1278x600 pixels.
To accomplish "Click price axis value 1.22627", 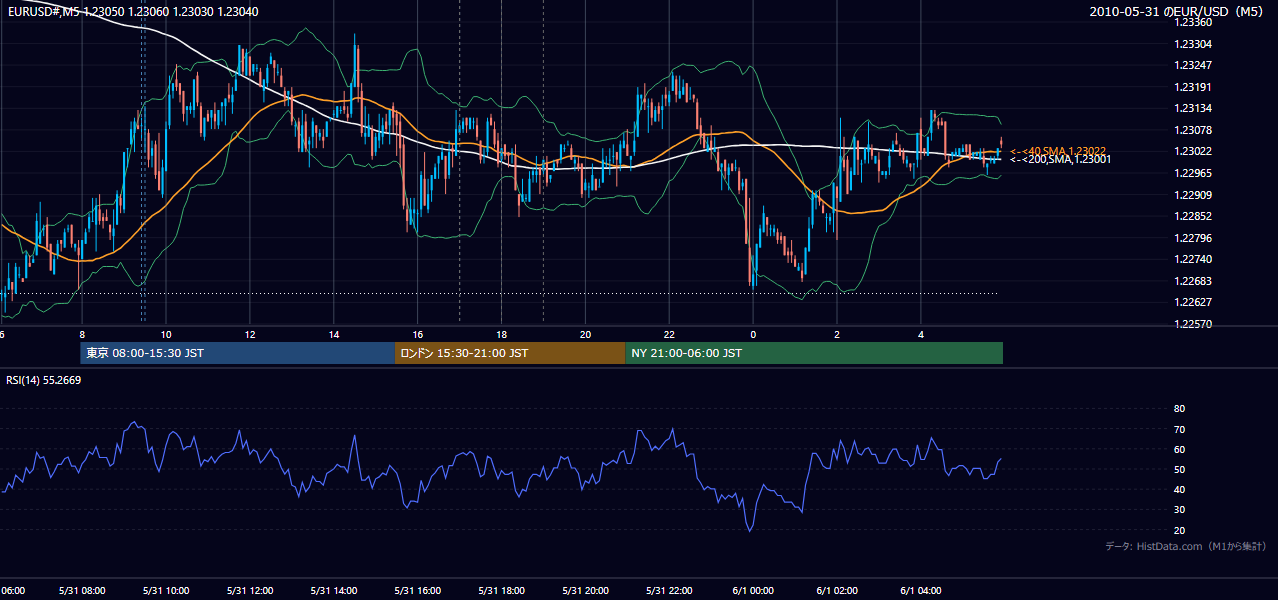I will [1191, 302].
